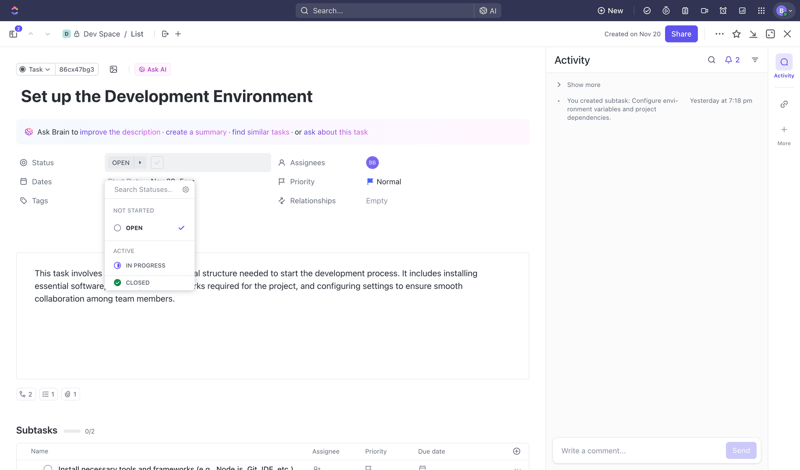Open quick action checkmark icon in top bar
800x470 pixels.
click(x=647, y=11)
